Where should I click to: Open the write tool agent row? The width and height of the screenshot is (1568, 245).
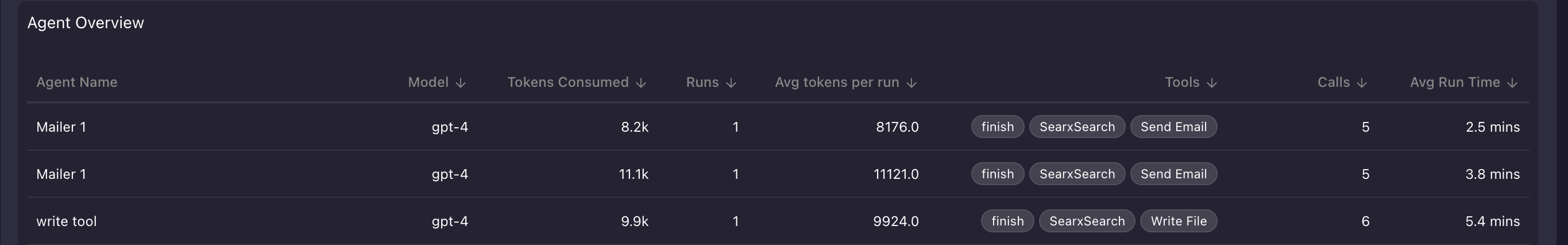(67, 221)
